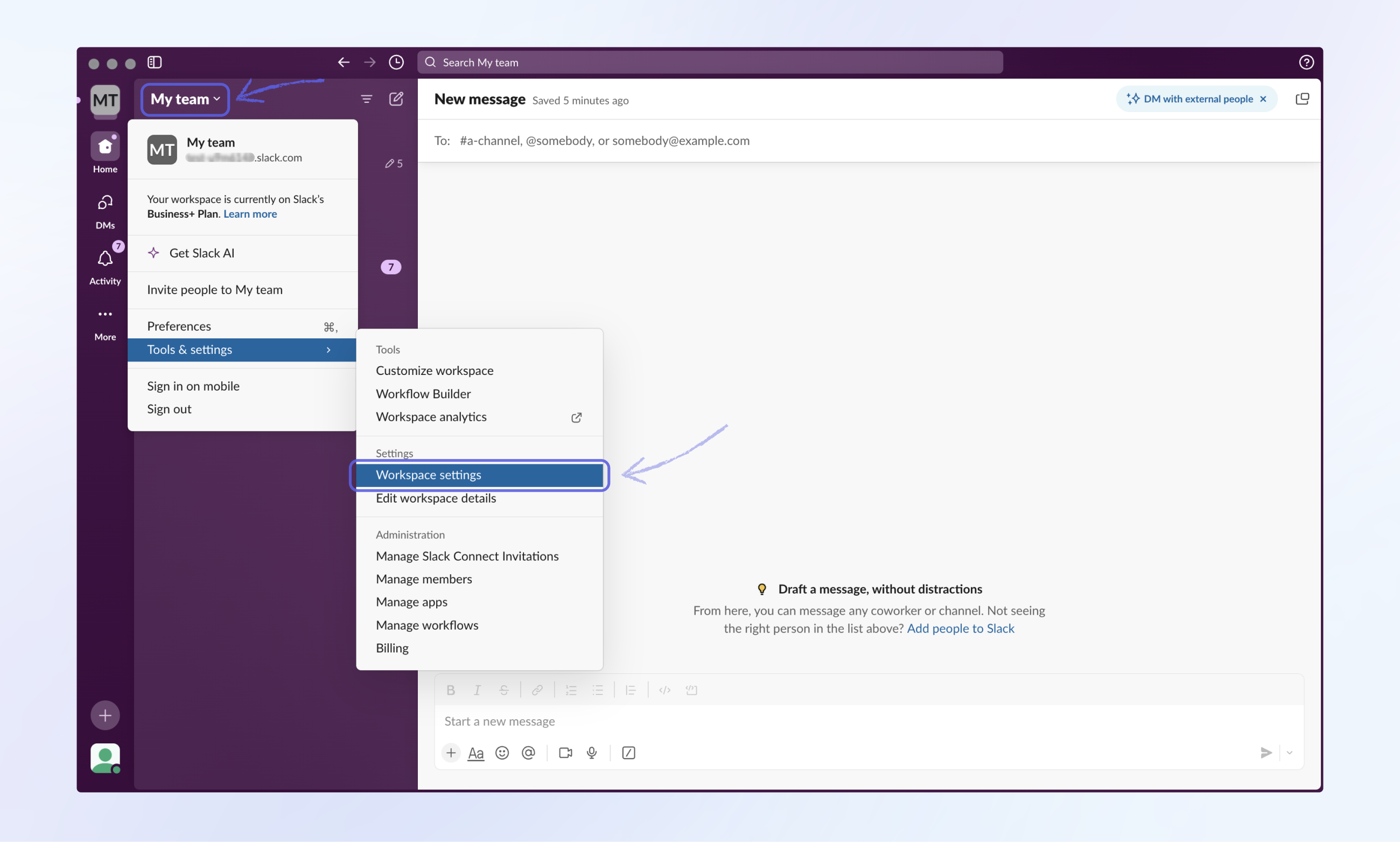
Task: Click the Search My team field
Action: pyautogui.click(x=709, y=62)
